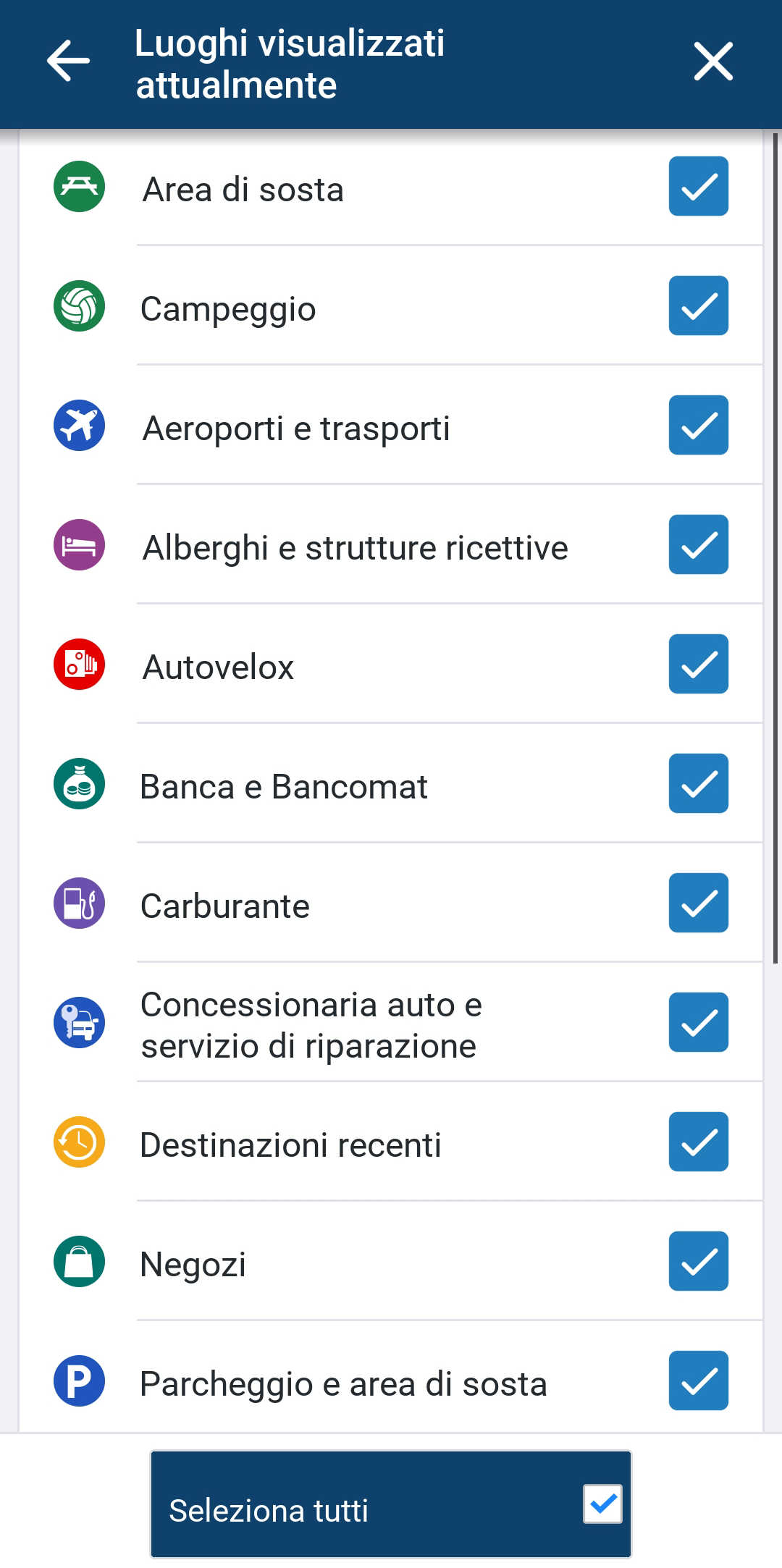Tap the back arrow in header

coord(68,61)
